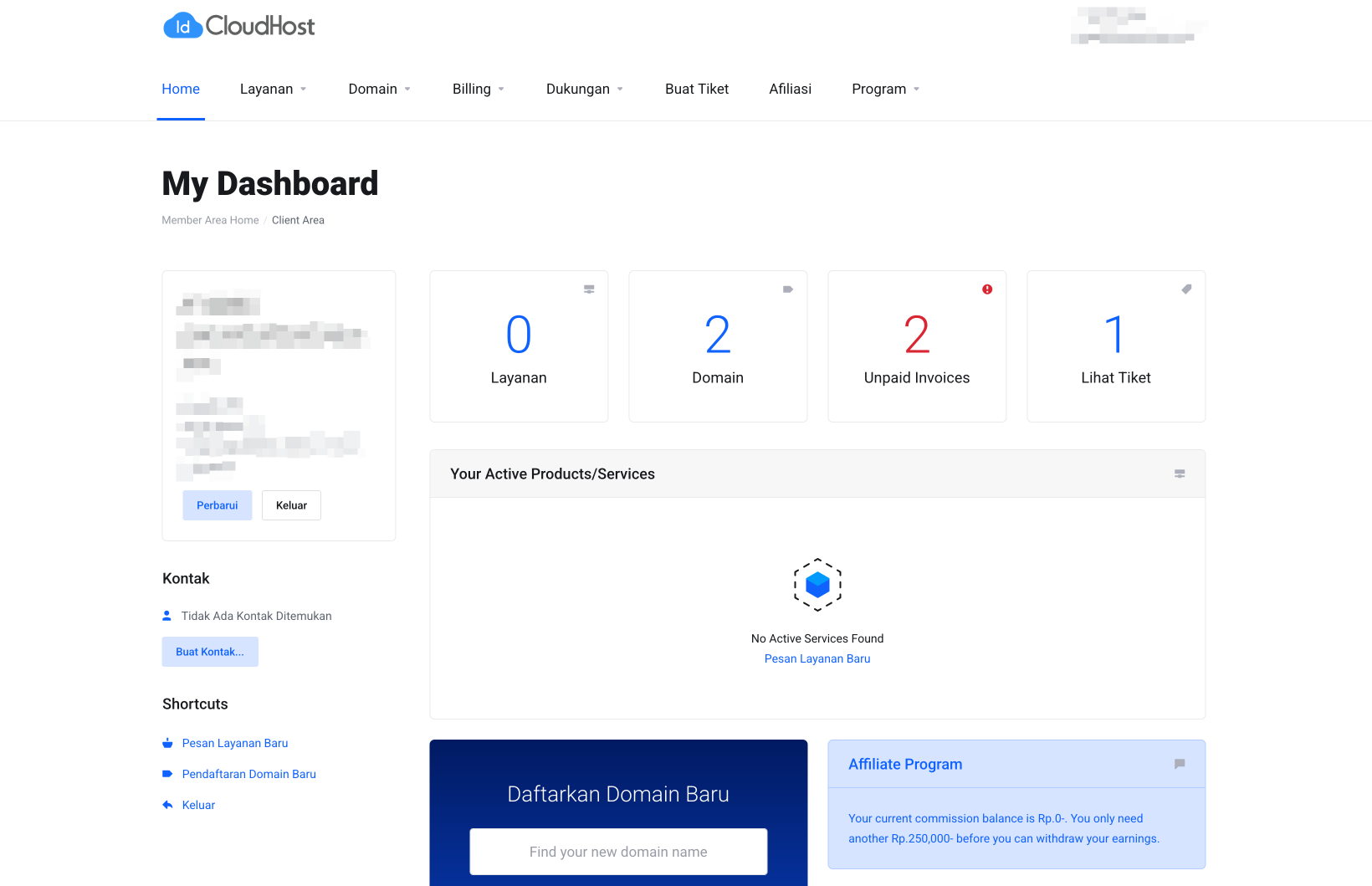The height and width of the screenshot is (886, 1372).
Task: Click the red alert icon on Unpaid Invoices card
Action: [x=987, y=289]
